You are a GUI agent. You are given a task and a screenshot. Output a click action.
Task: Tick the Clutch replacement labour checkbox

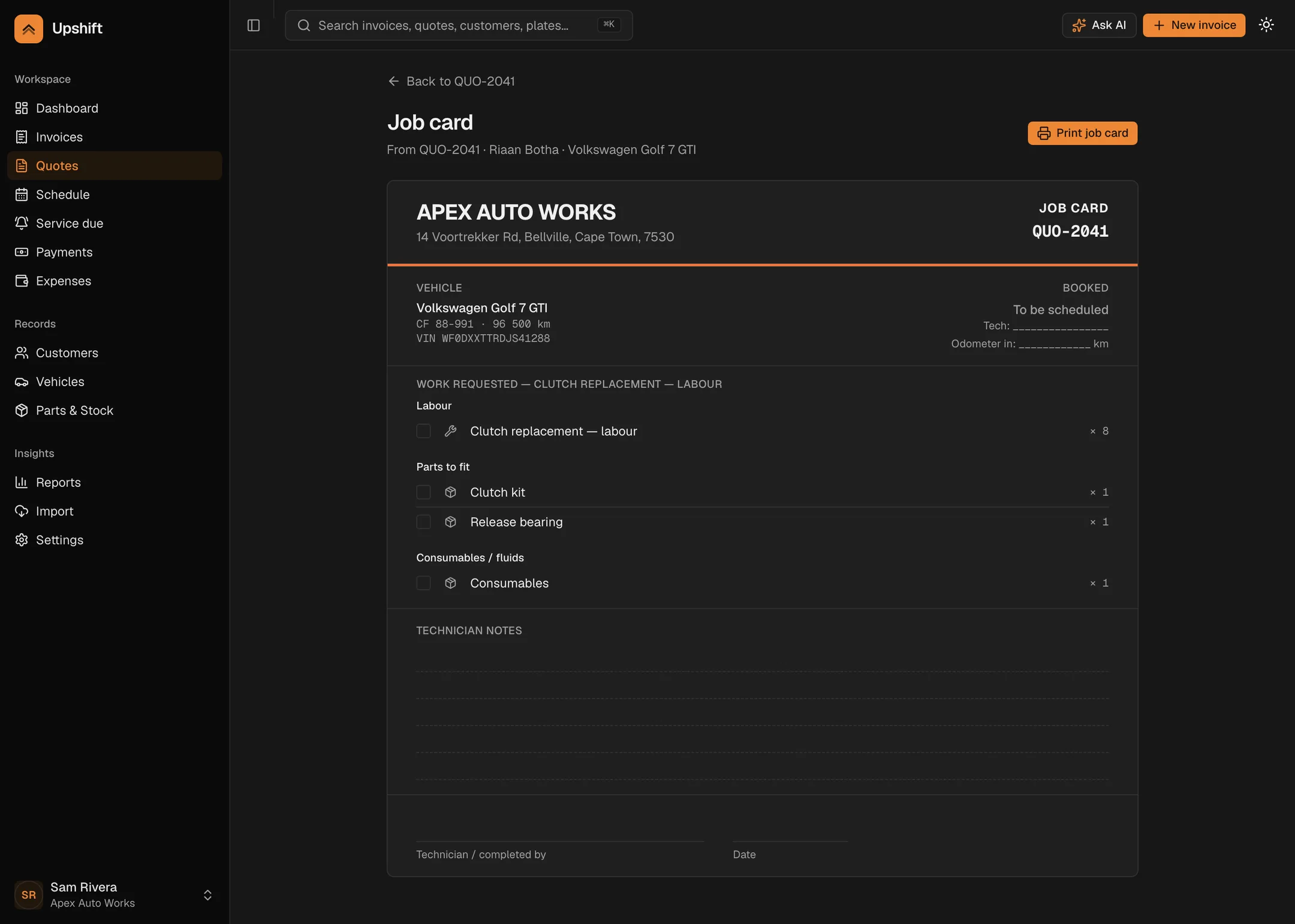click(423, 431)
